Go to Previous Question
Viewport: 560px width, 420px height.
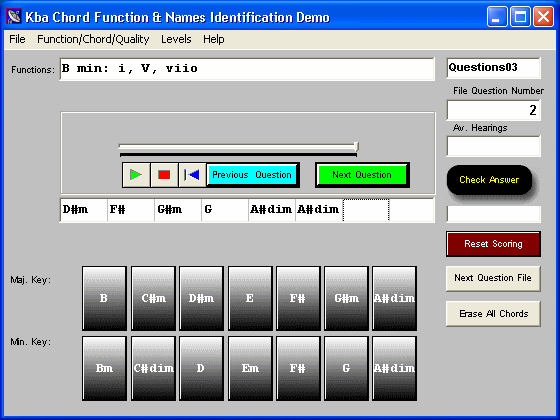[252, 175]
